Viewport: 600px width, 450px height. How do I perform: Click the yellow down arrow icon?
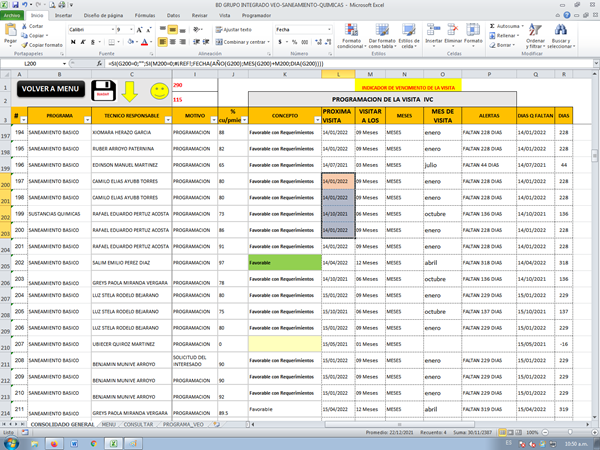tap(130, 91)
